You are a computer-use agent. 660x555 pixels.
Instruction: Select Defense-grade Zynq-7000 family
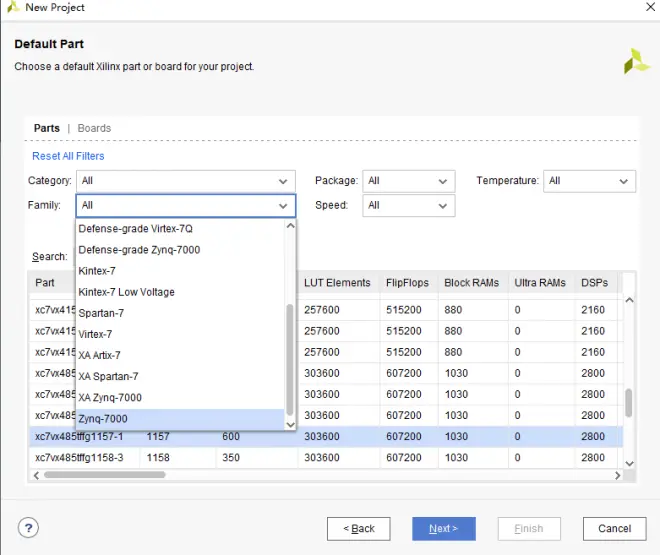[180, 250]
